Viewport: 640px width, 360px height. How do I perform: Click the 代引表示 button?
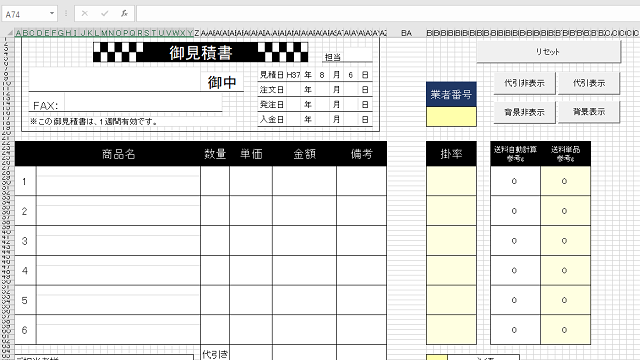(x=589, y=83)
